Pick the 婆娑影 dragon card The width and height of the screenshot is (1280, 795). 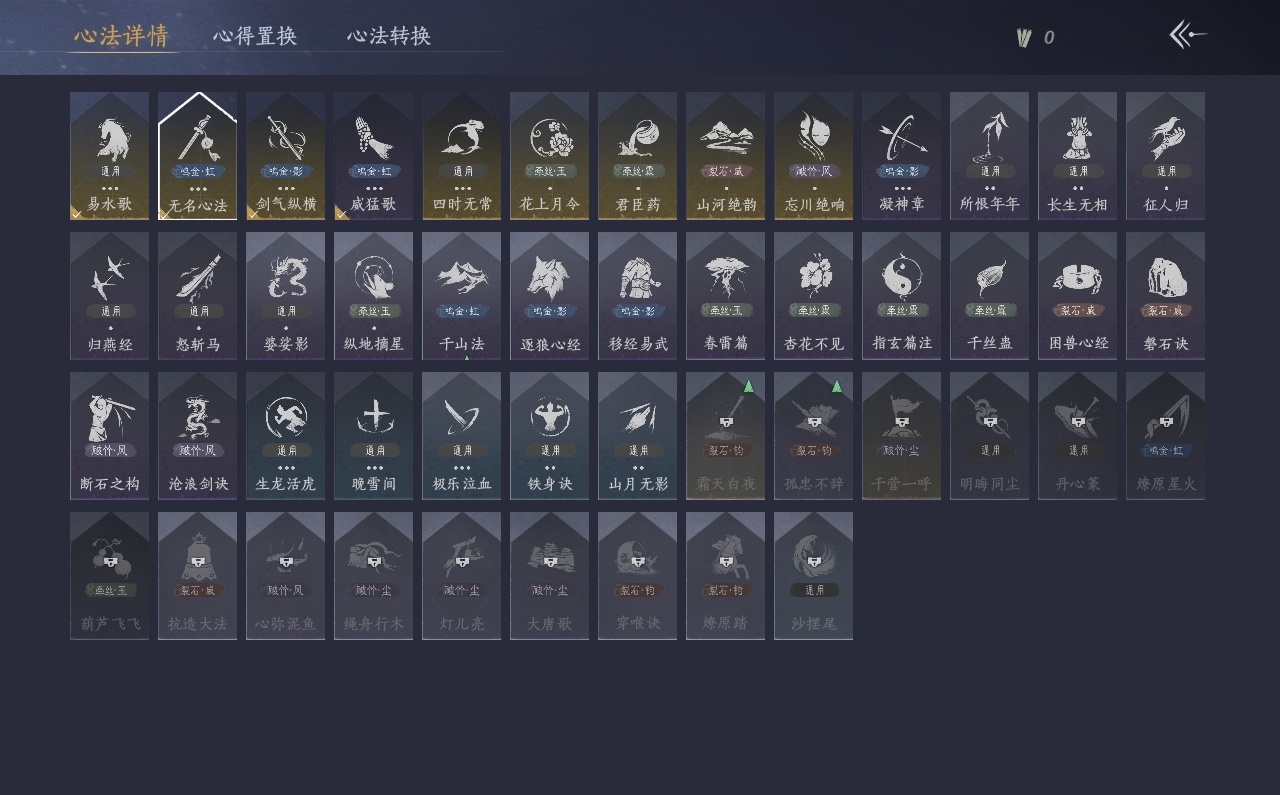286,296
